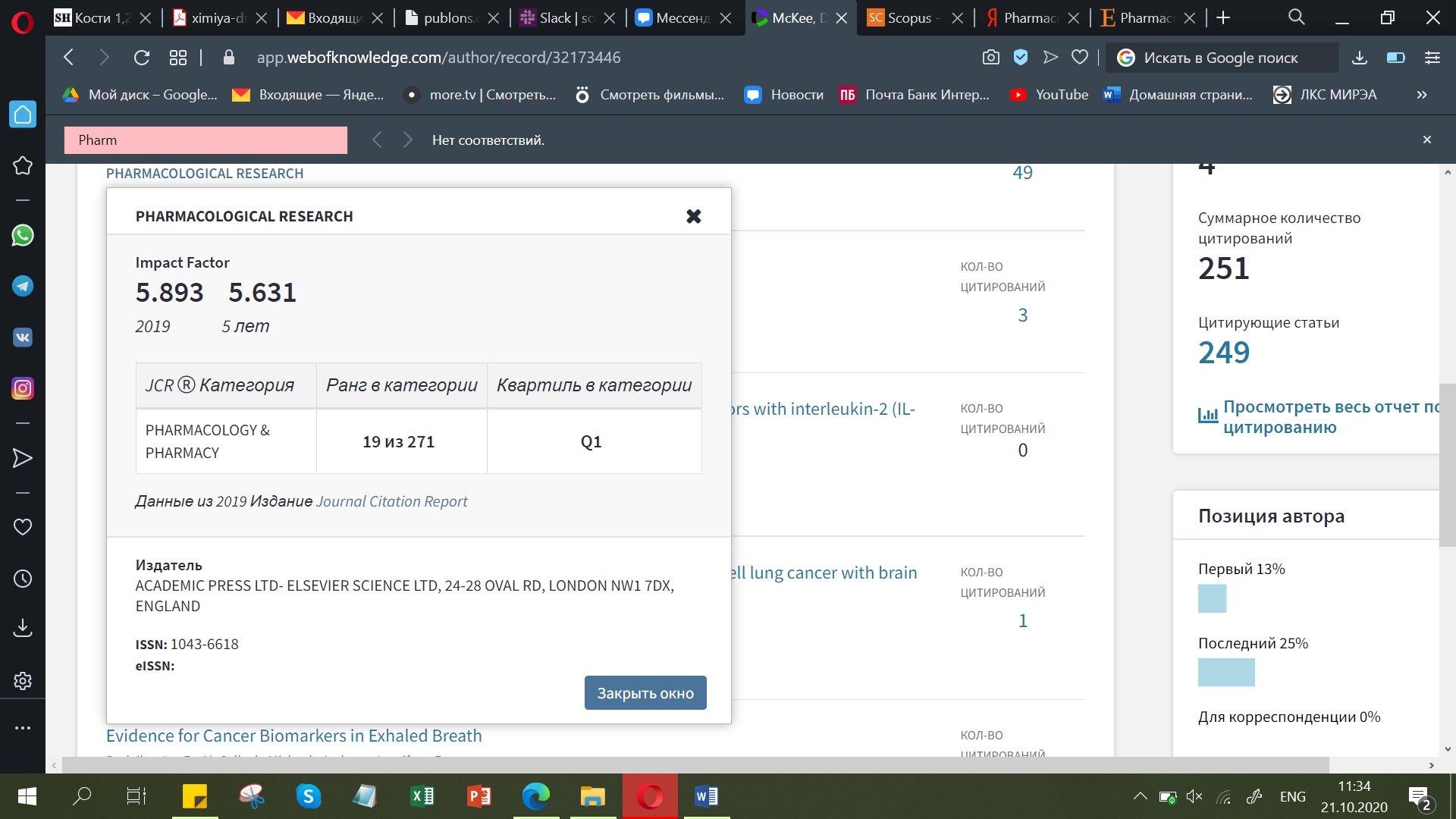Image resolution: width=1456 pixels, height=819 pixels.
Task: Open Telegram sidebar messenger
Action: tap(23, 286)
